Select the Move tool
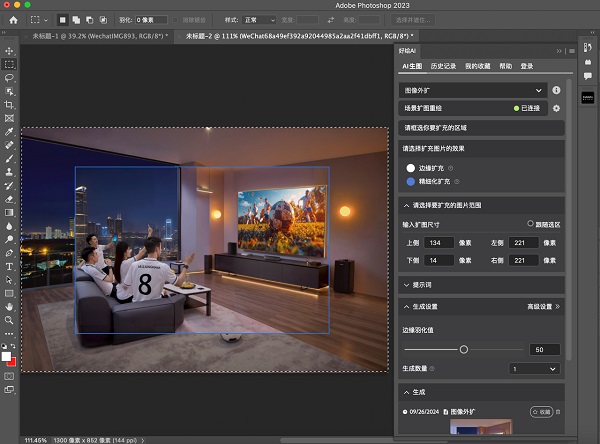 pos(9,49)
